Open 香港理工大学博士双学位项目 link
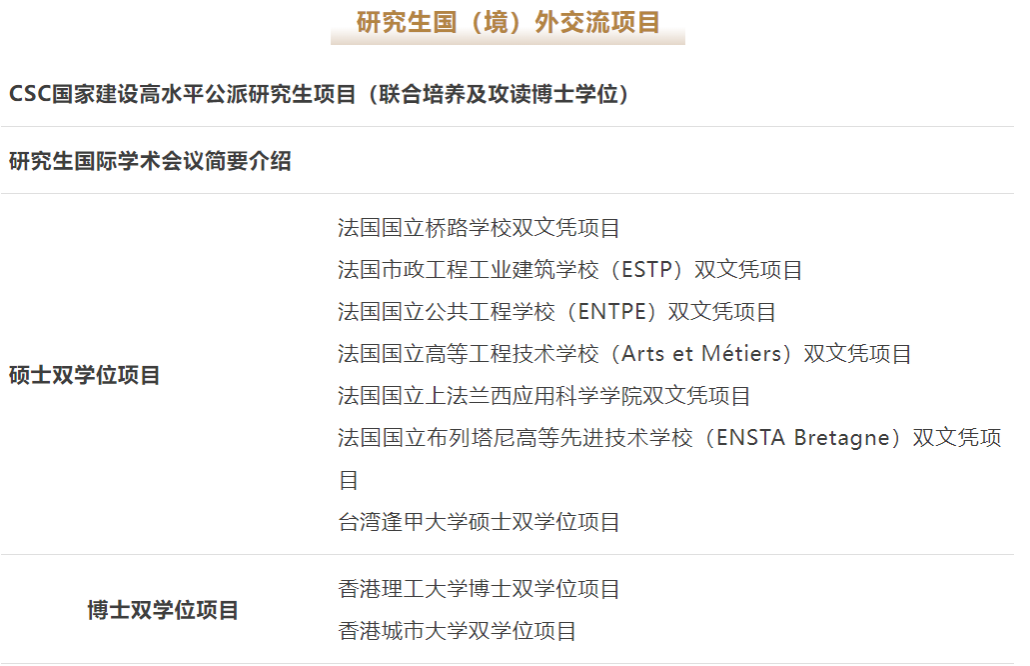 tap(478, 589)
